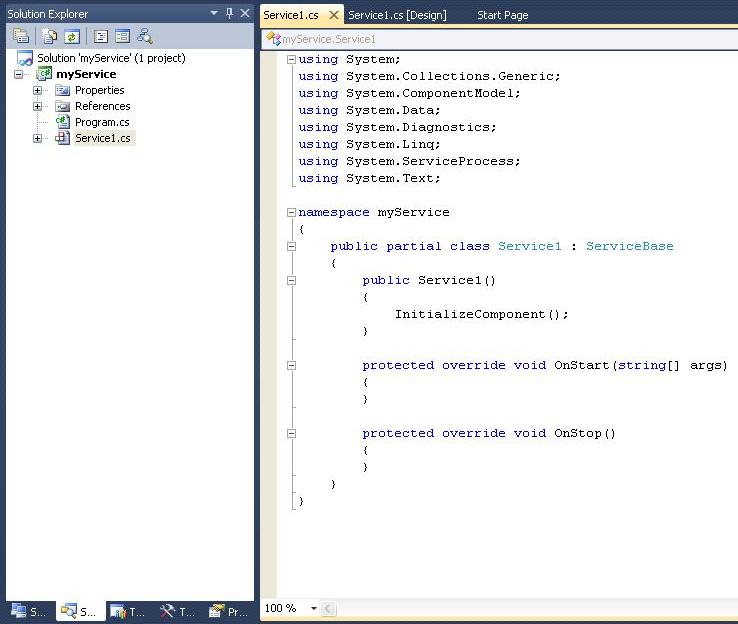Click the Properties toolbar icon in Solution Explorer
The height and width of the screenshot is (624, 738).
click(x=21, y=36)
